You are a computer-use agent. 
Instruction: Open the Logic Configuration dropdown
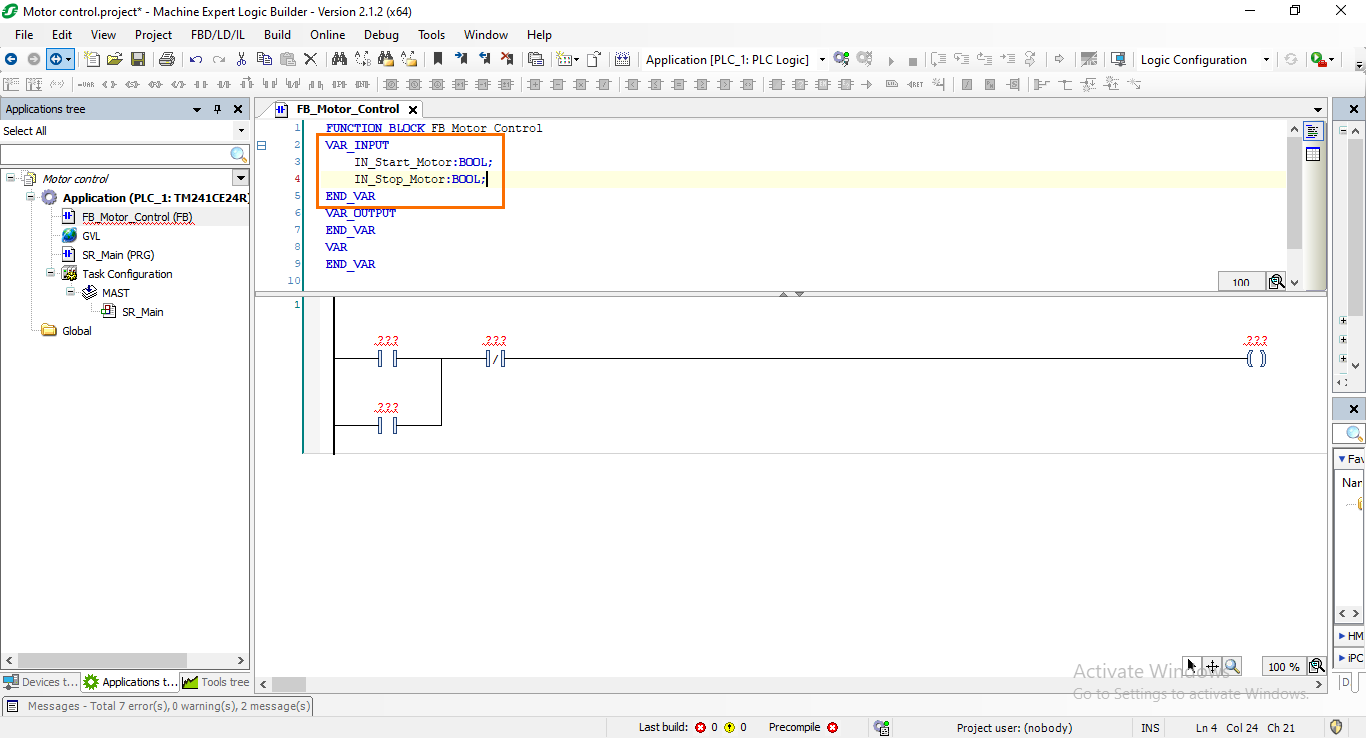pyautogui.click(x=1266, y=59)
